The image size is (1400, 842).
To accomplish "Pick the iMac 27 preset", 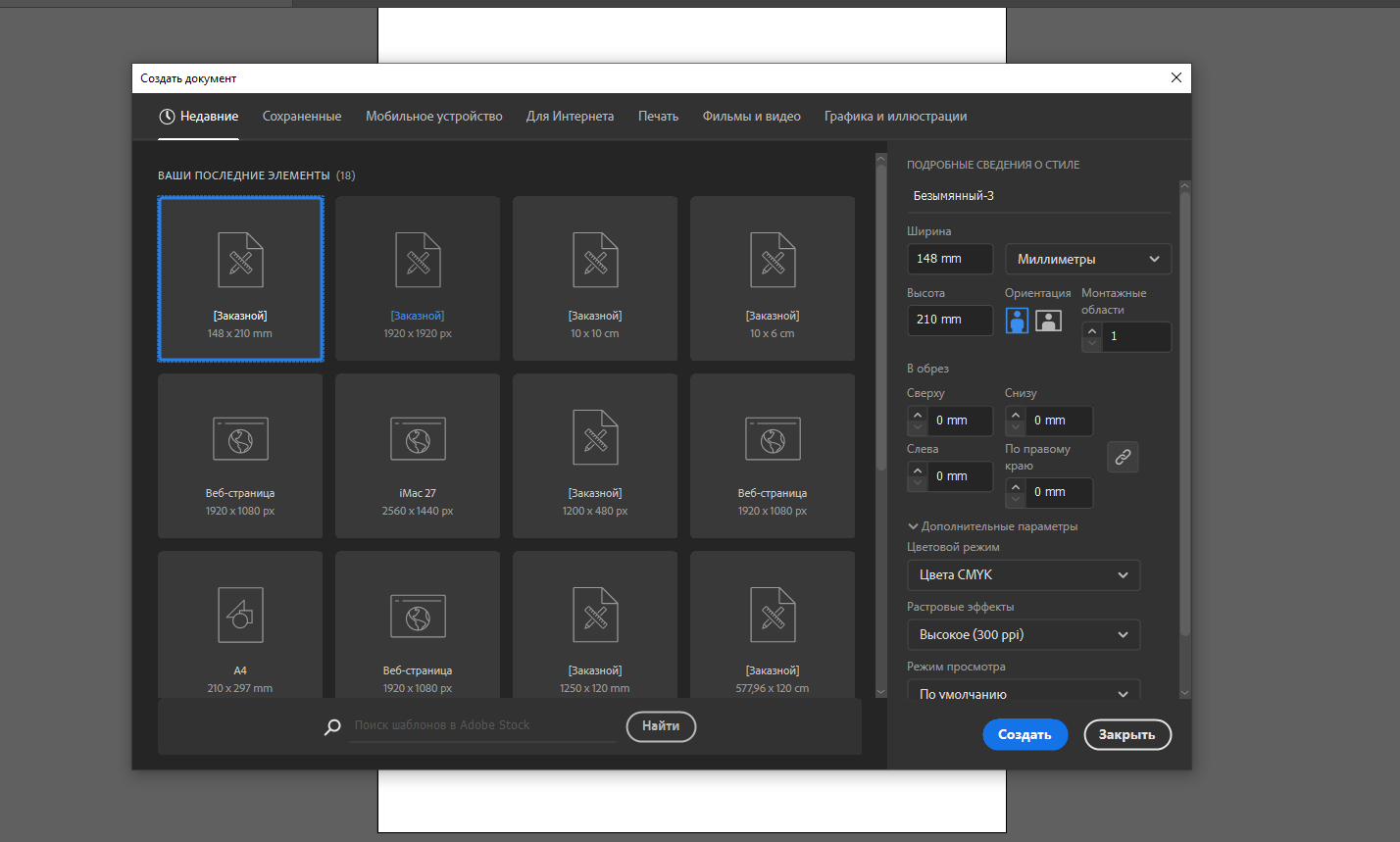I will pyautogui.click(x=418, y=456).
